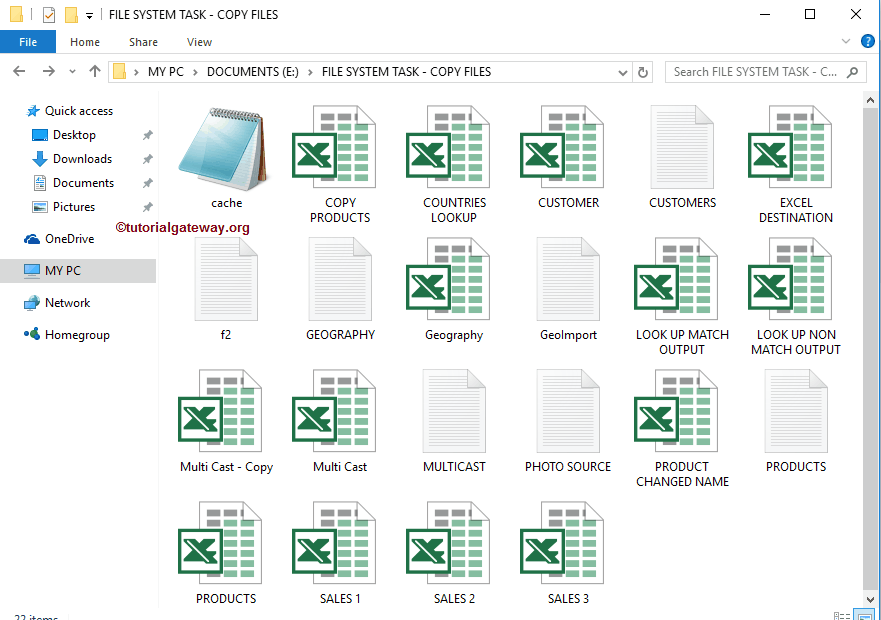Unpin Pictures using its pin icon
Viewport: 881px width, 620px height.
point(147,207)
